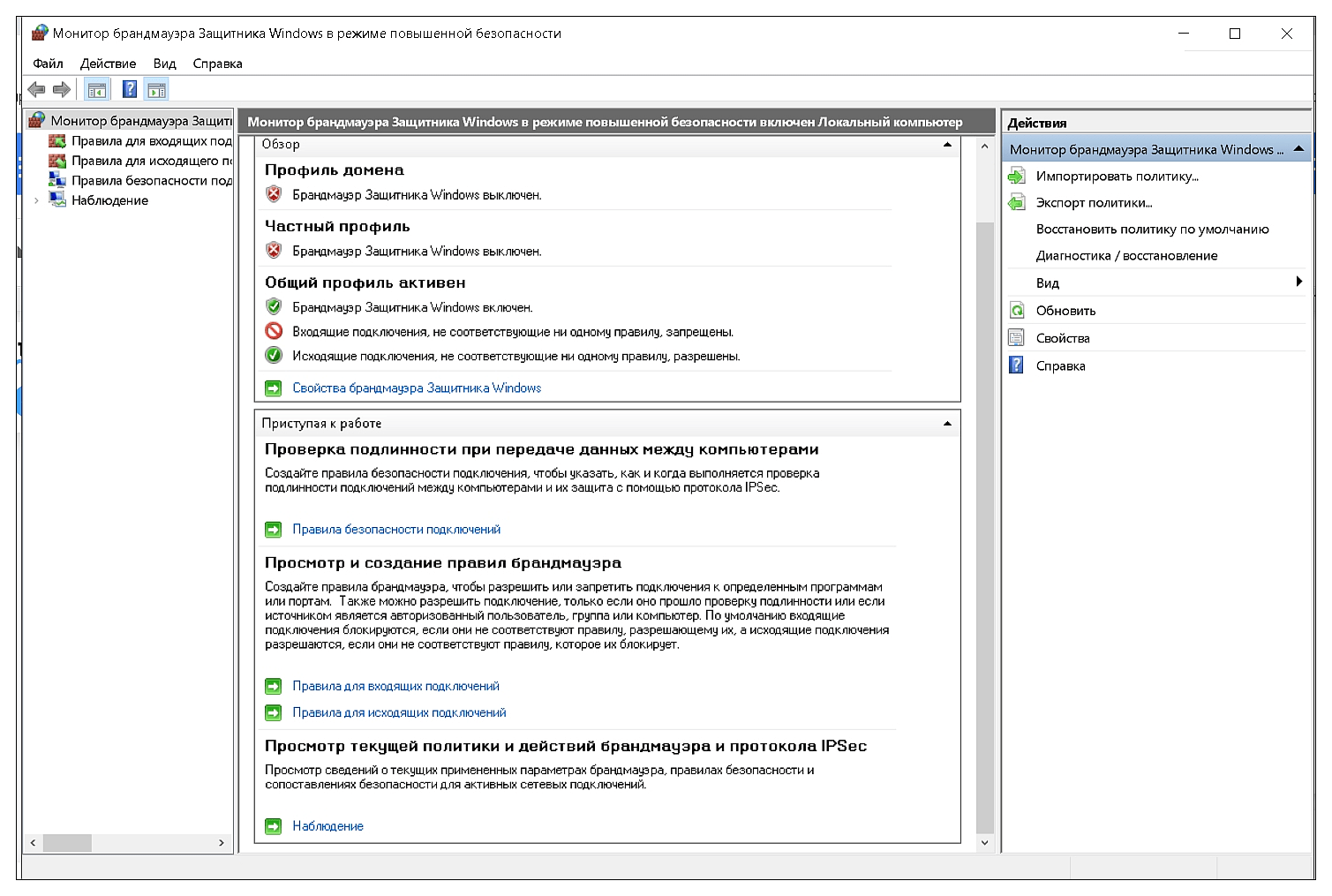Click Свойства action text

1063,338
